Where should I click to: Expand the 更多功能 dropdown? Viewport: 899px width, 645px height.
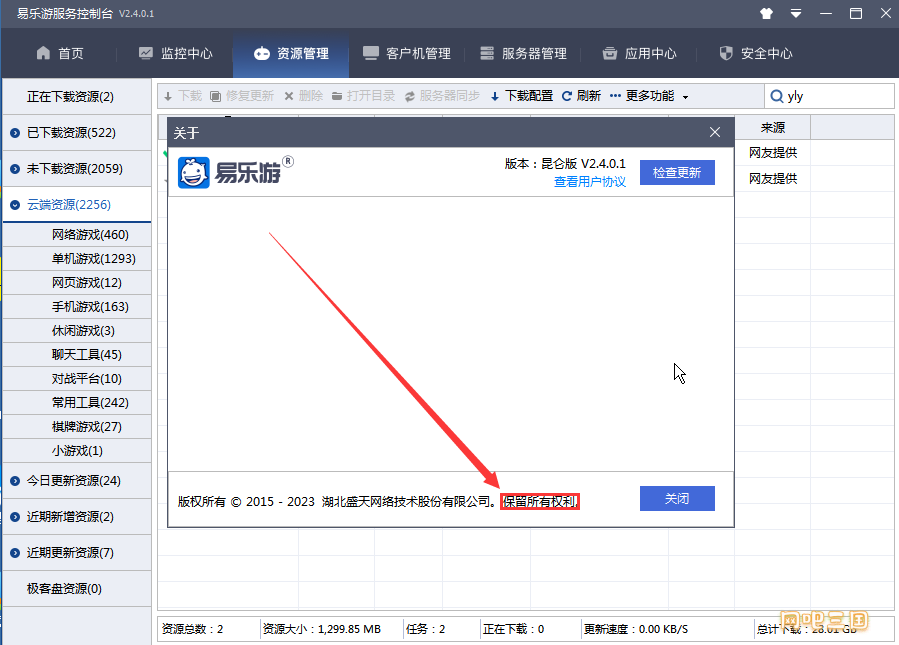pyautogui.click(x=684, y=97)
